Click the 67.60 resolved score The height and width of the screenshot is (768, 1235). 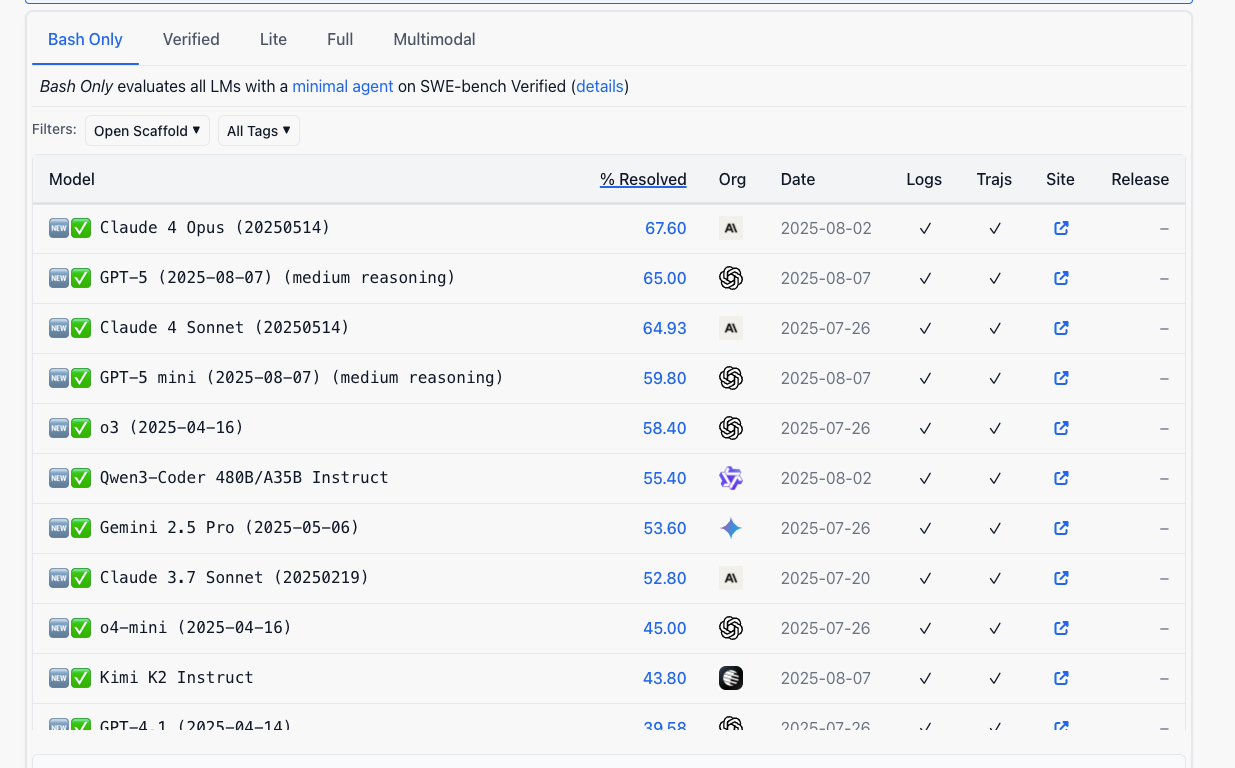pyautogui.click(x=666, y=229)
